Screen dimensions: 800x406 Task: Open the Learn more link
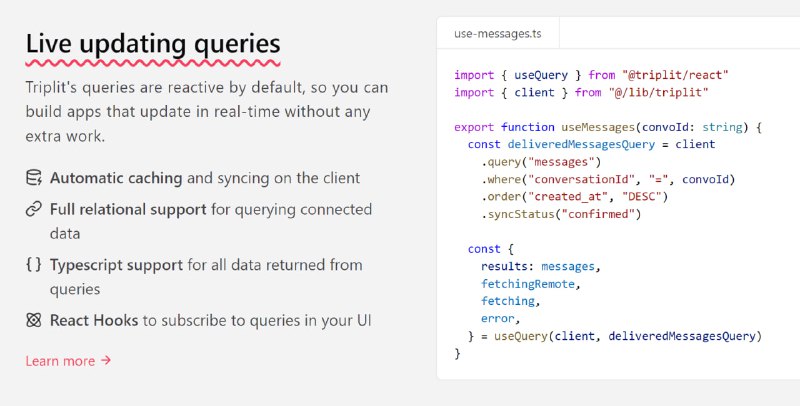(x=68, y=361)
